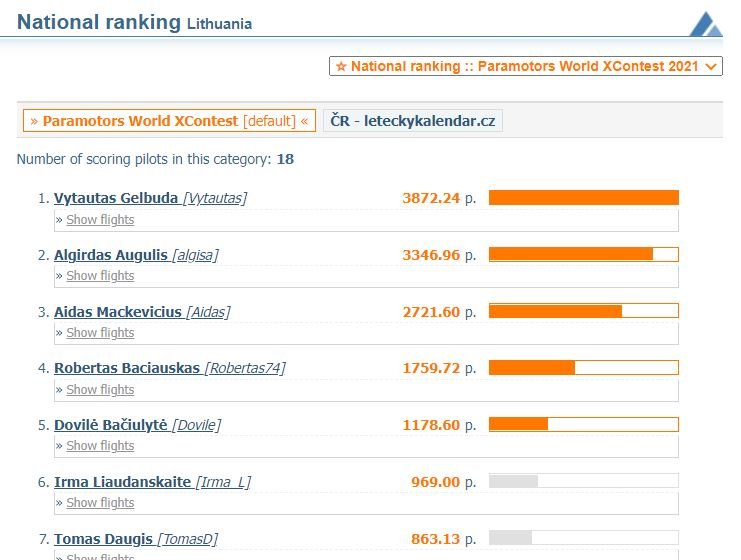Open Irma Liaudanskaite pilot profile
This screenshot has width=741, height=560.
152,482
